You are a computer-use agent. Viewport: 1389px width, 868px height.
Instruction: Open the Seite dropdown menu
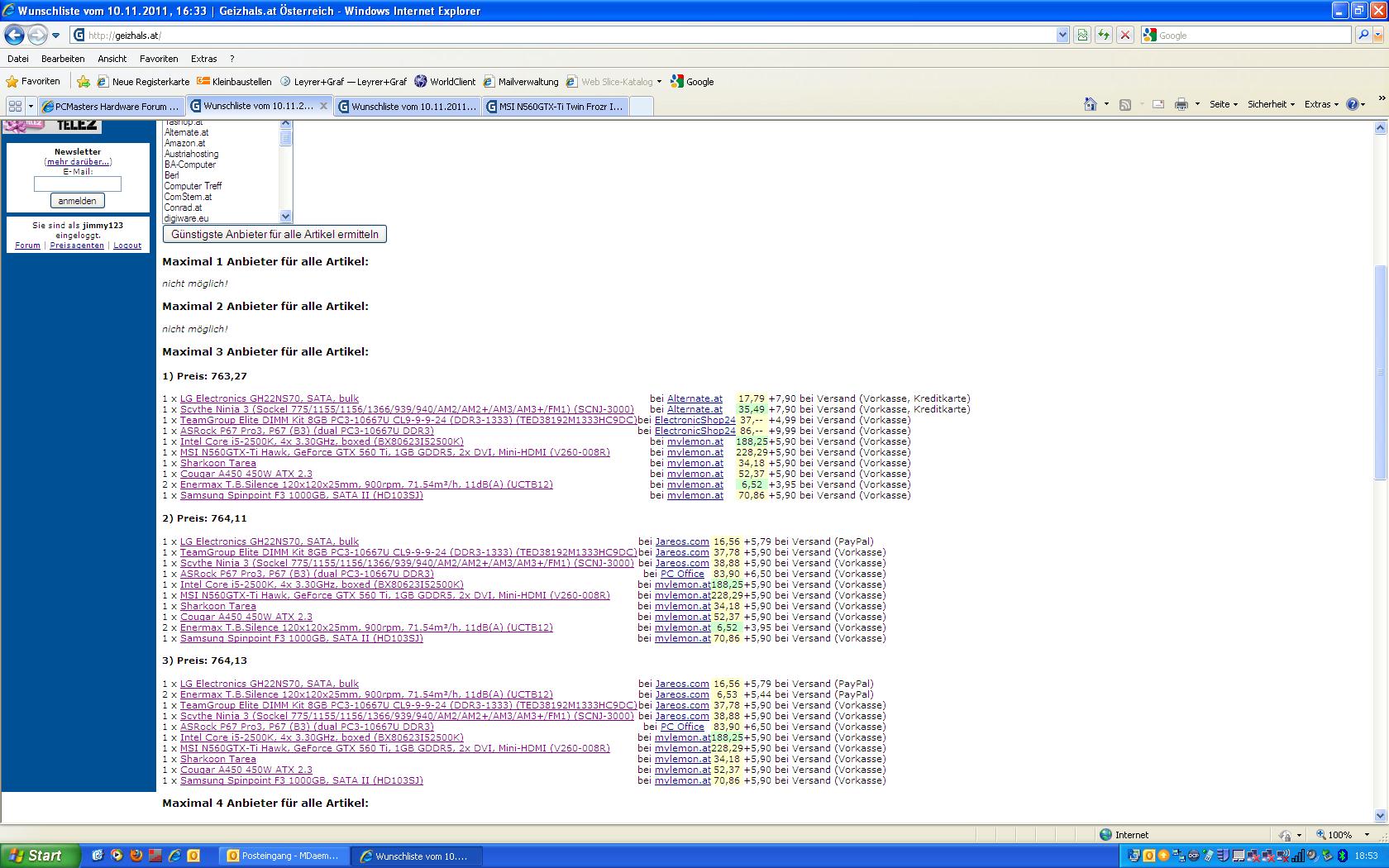(x=1224, y=104)
